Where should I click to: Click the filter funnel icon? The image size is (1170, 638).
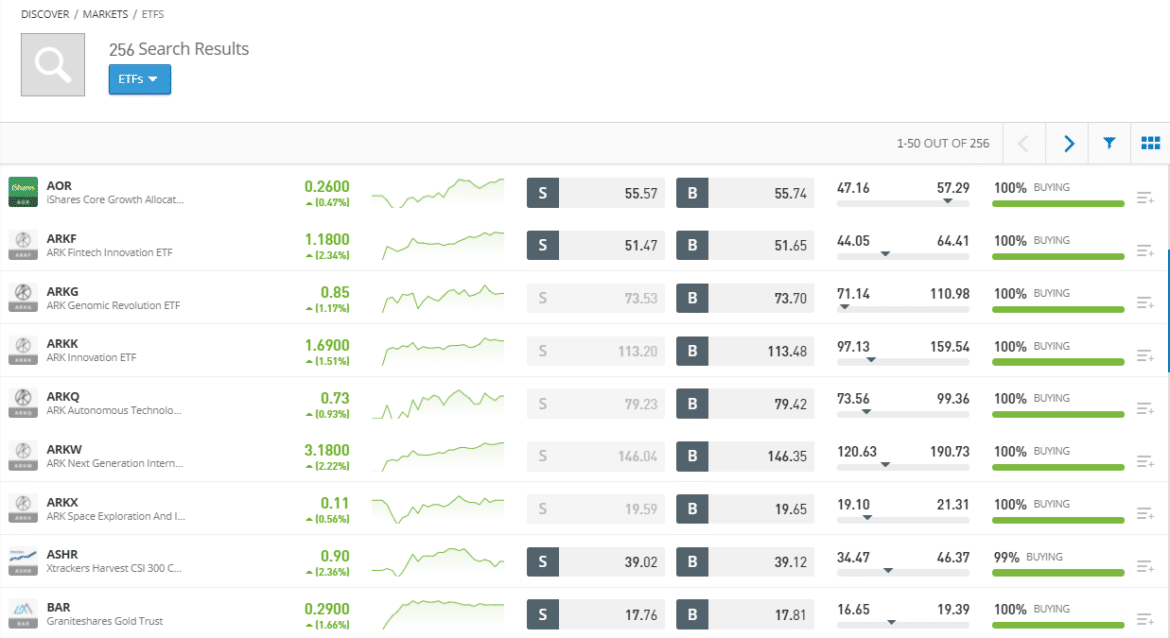1109,144
